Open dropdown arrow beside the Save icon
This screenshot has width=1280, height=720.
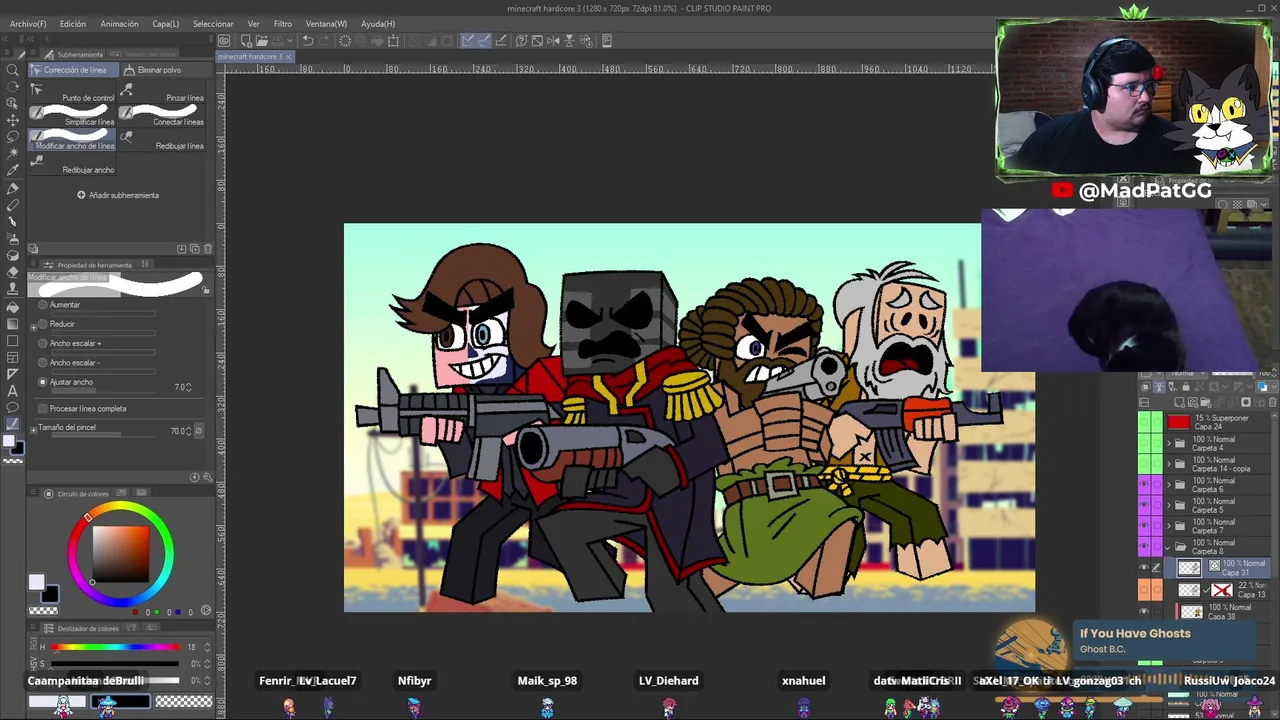pyautogui.click(x=289, y=41)
